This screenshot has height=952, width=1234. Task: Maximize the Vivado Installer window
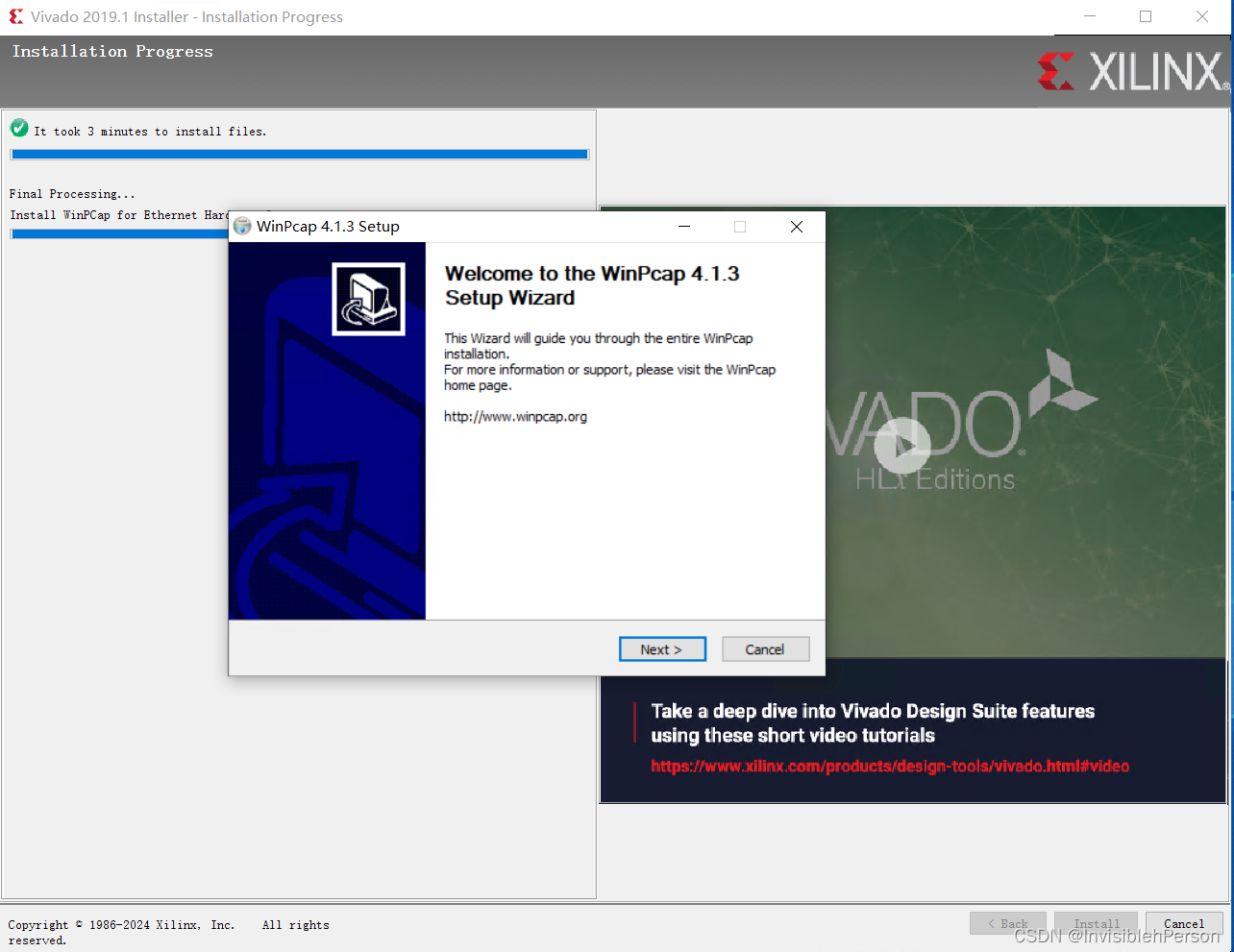point(1146,16)
